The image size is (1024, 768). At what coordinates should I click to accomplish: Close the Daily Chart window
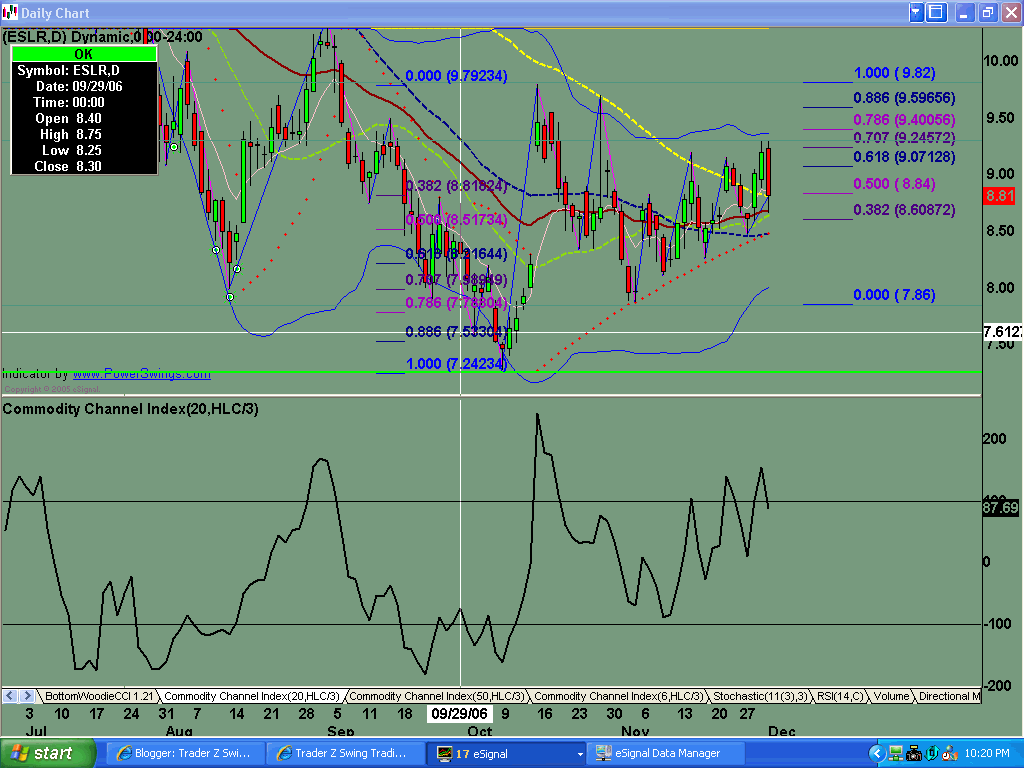pos(1010,12)
